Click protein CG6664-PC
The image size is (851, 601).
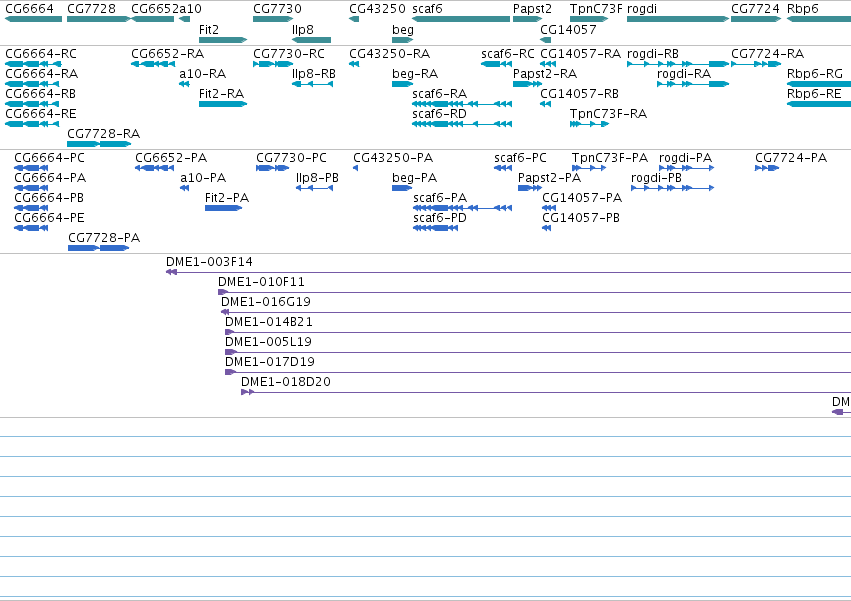[x=49, y=158]
